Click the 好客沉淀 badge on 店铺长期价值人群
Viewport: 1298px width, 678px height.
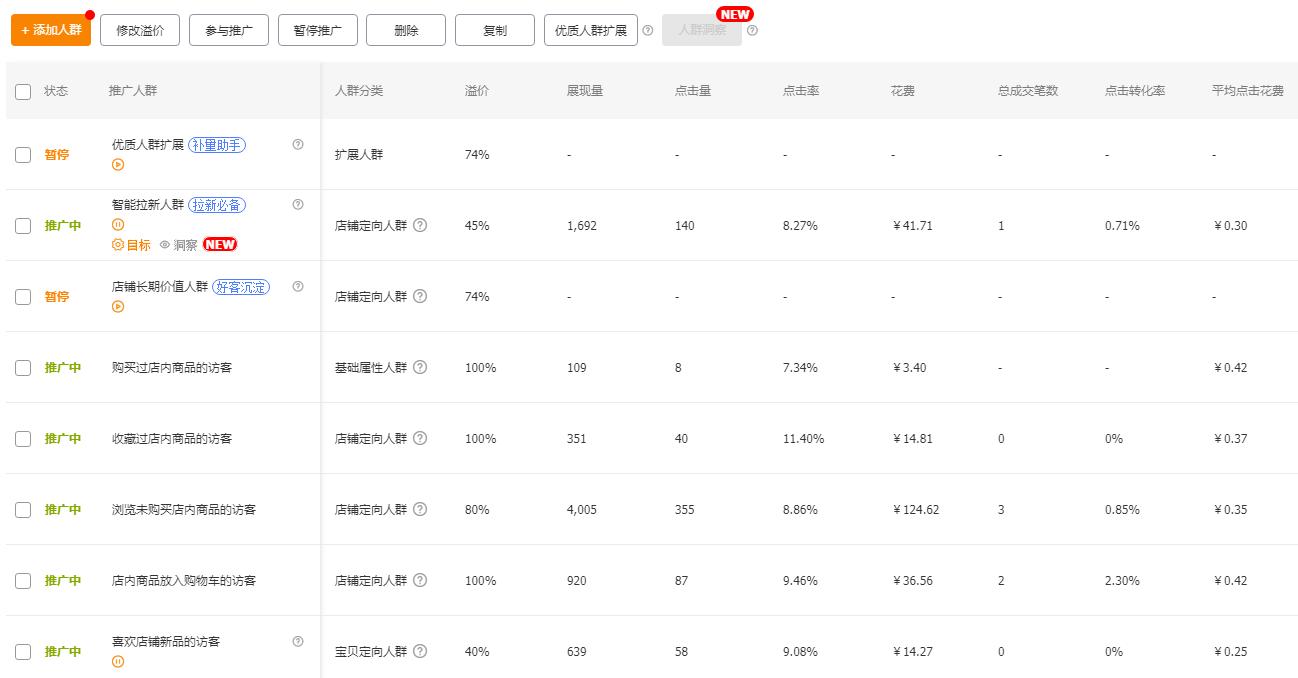(240, 286)
